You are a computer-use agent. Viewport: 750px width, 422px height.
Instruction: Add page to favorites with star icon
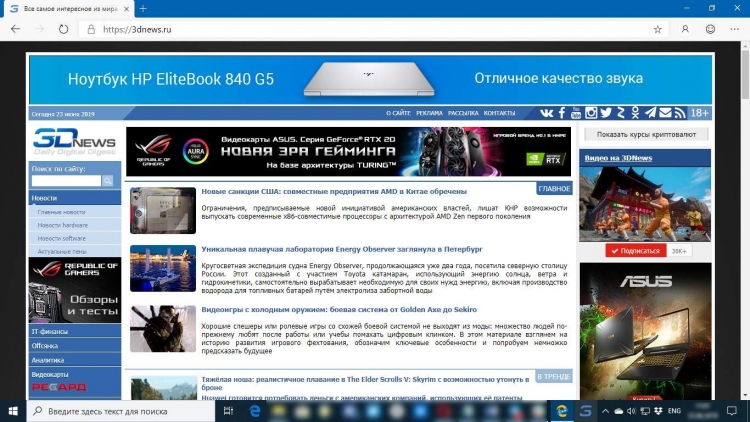point(658,29)
